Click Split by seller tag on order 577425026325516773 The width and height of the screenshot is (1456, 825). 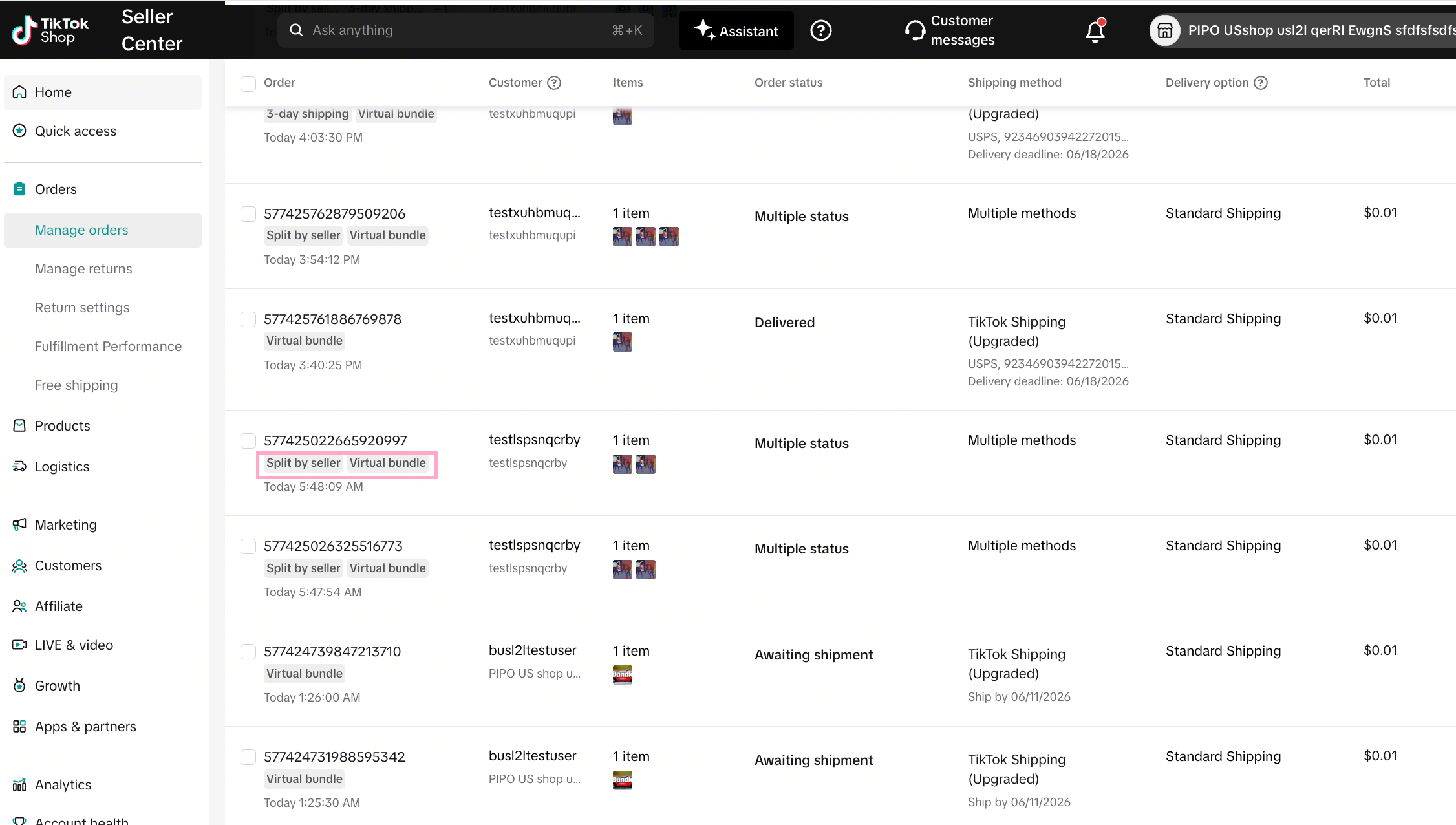click(303, 568)
